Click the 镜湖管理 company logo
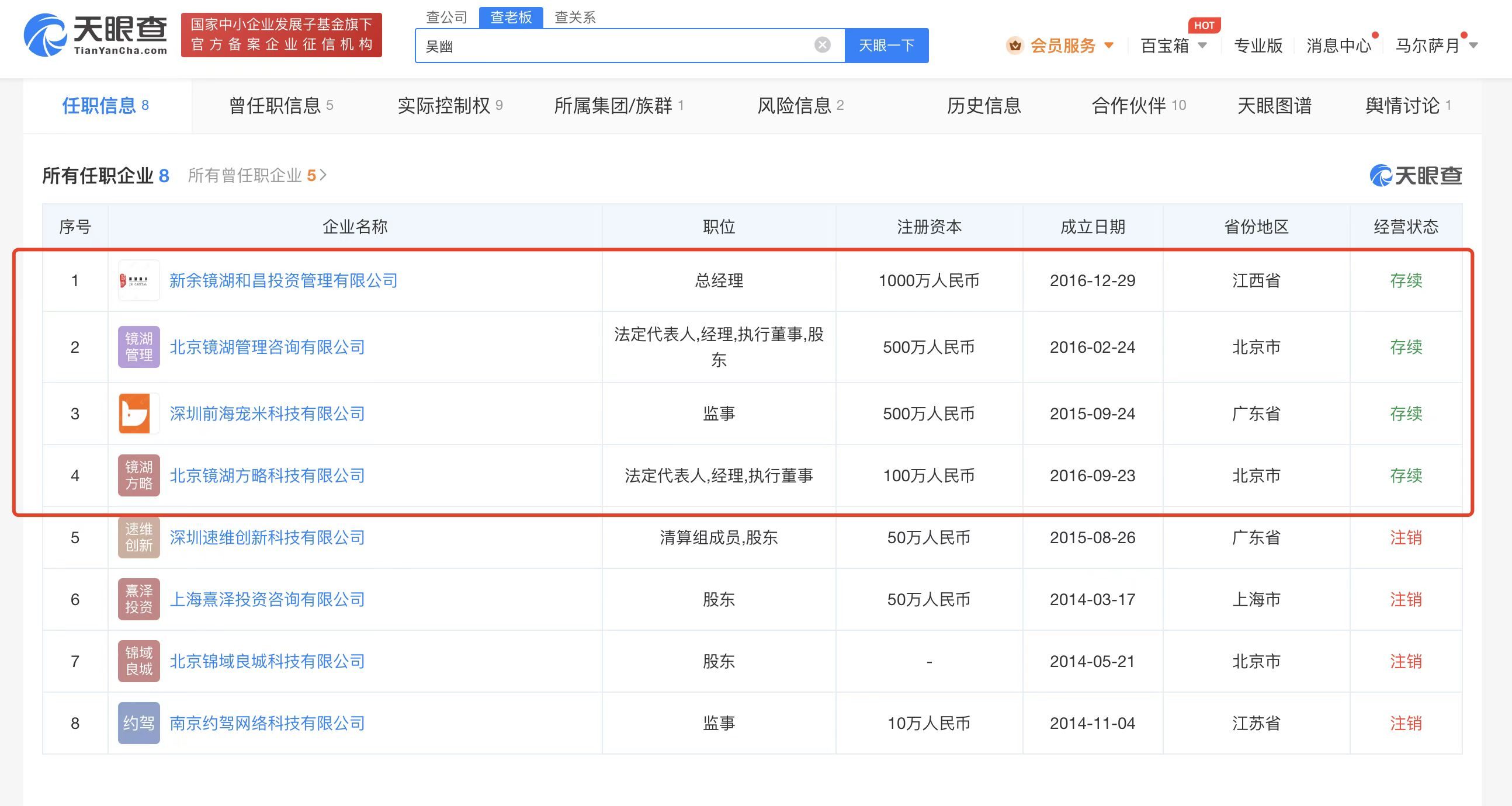 [x=138, y=347]
